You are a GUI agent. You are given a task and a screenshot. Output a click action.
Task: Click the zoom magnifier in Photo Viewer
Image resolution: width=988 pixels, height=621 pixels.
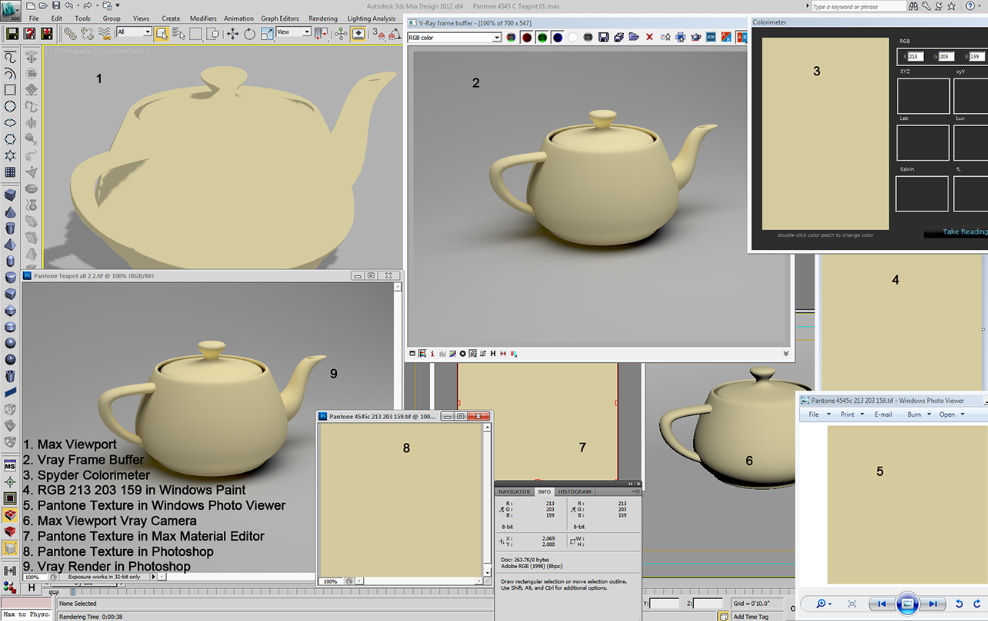click(x=823, y=603)
